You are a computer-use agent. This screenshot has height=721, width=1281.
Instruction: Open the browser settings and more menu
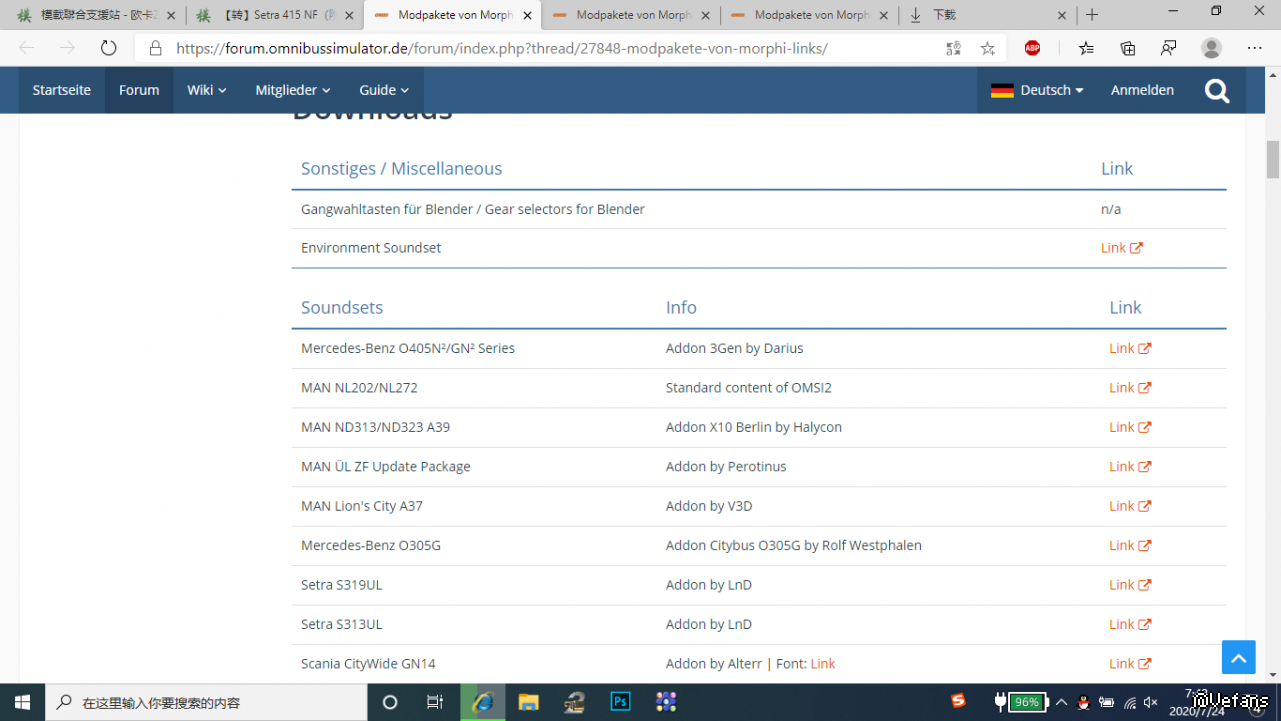pyautogui.click(x=1255, y=48)
